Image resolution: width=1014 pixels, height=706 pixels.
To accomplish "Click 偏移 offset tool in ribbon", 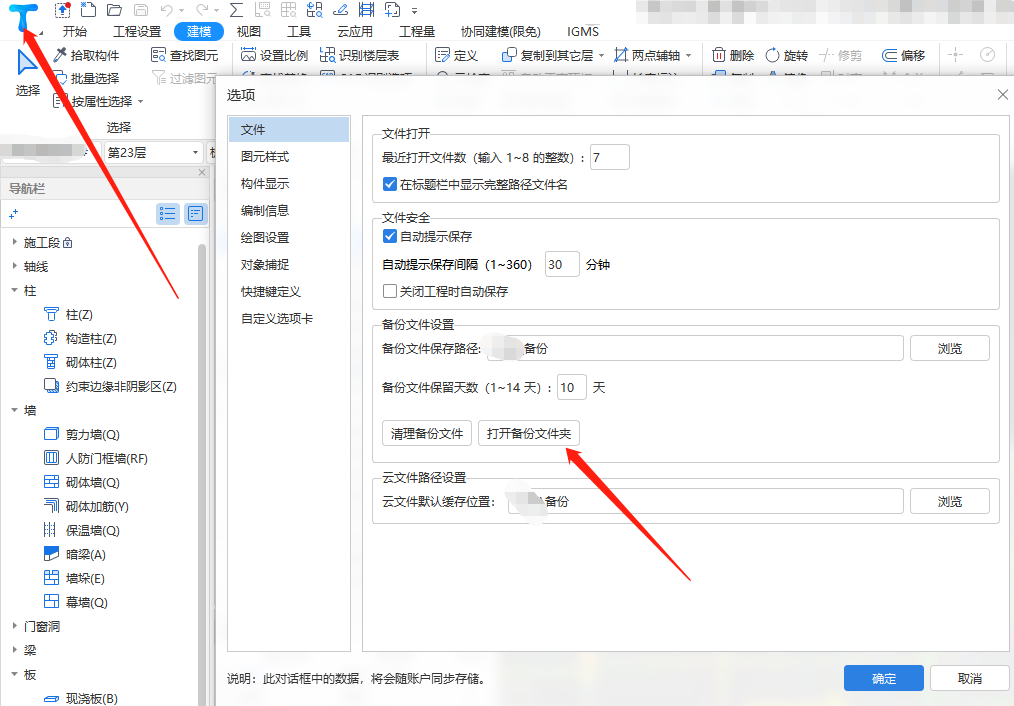I will point(903,56).
